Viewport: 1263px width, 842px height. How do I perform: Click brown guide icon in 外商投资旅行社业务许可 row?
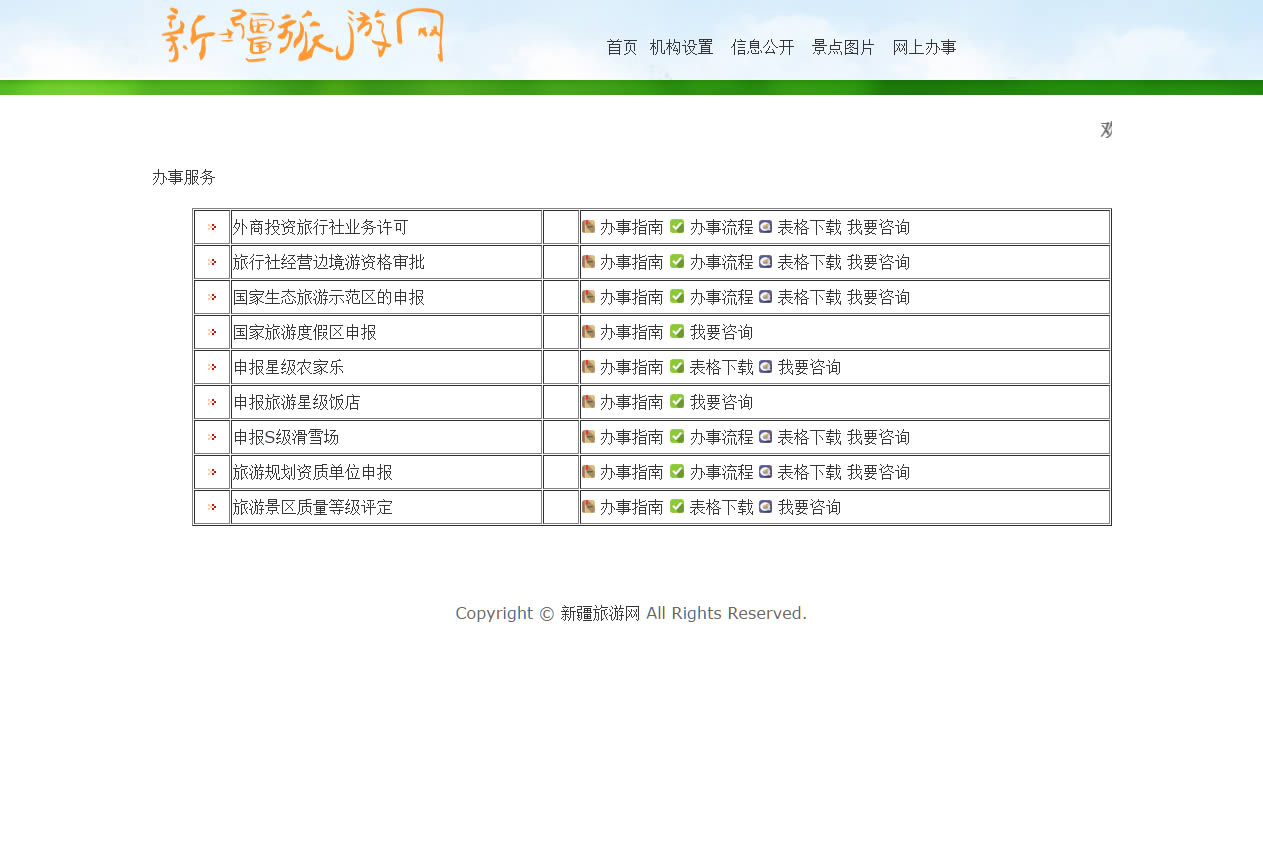click(x=589, y=227)
